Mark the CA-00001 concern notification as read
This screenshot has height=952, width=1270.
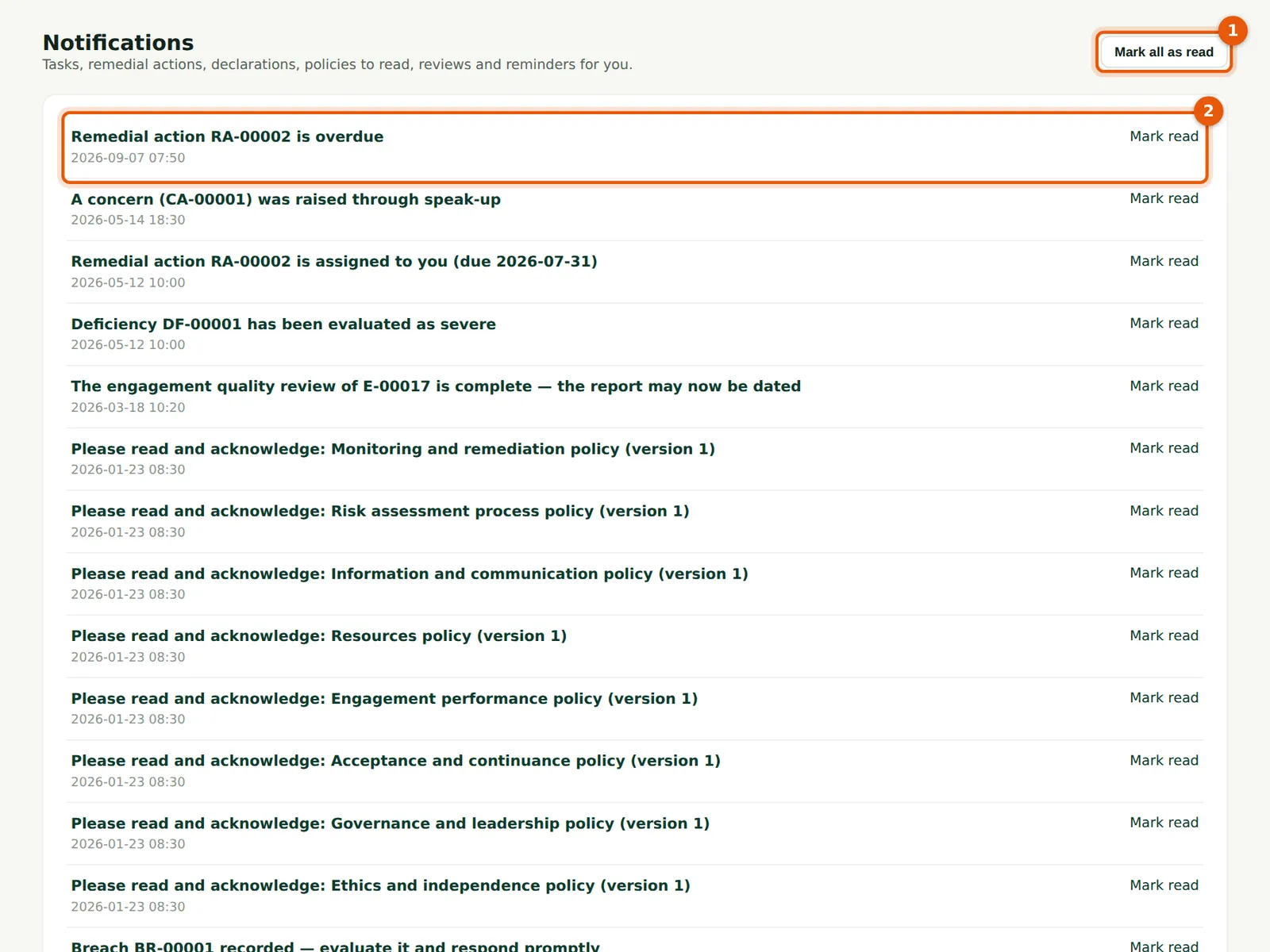[x=1164, y=198]
